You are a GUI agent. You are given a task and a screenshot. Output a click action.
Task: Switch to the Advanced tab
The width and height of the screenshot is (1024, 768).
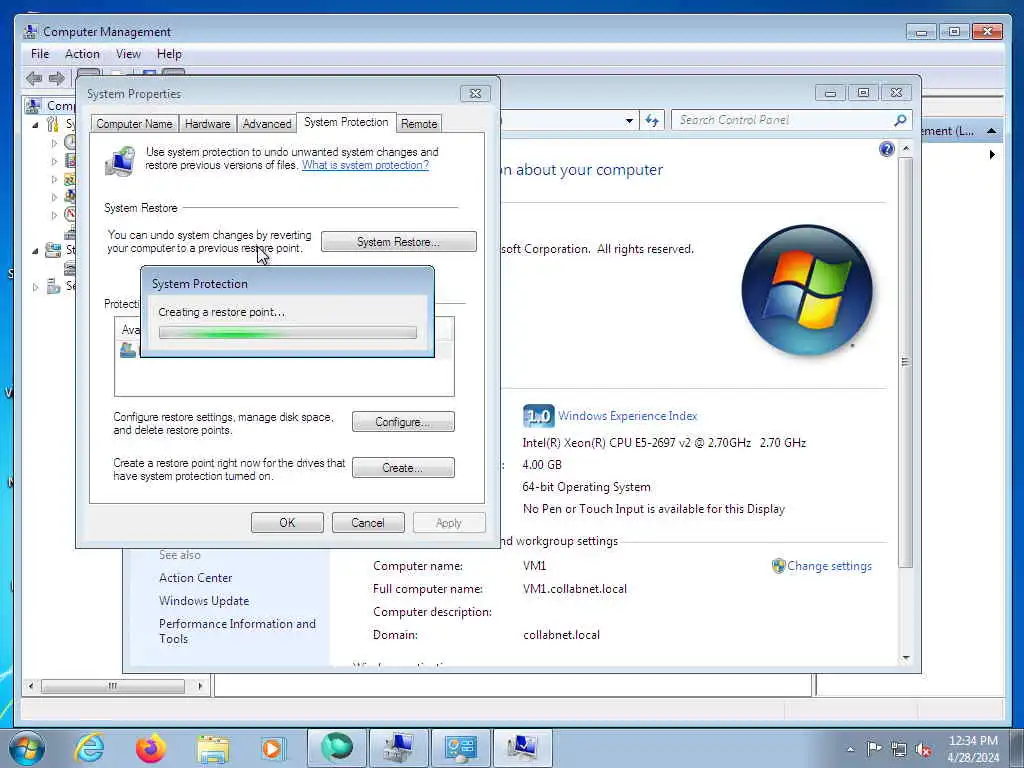[267, 123]
